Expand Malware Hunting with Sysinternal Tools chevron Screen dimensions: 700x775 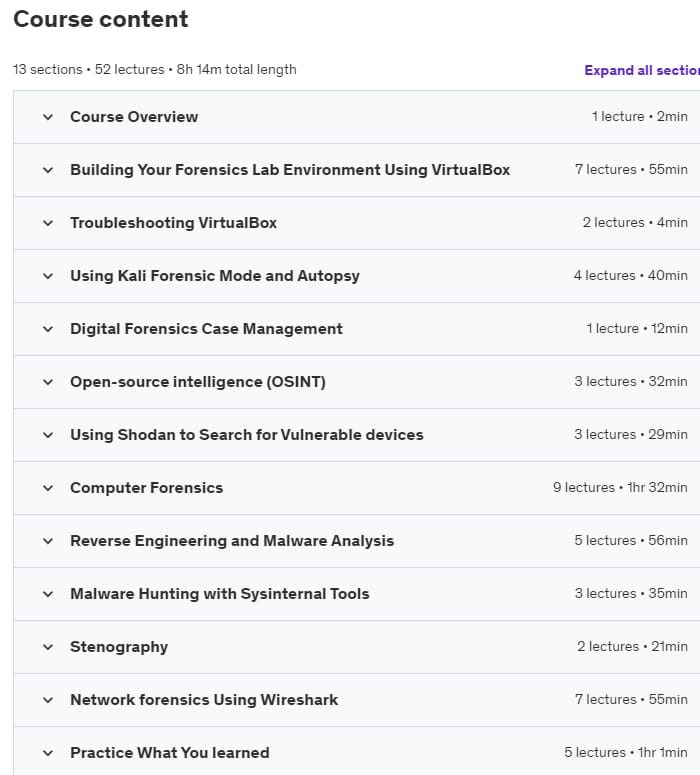48,594
